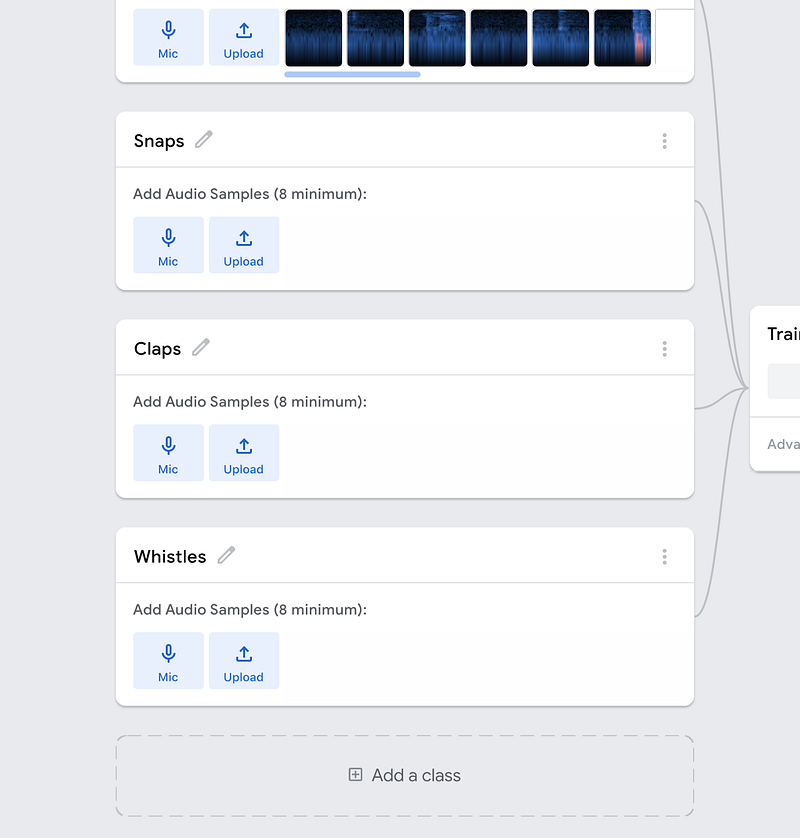
Task: Click the Mic button in top class
Action: (168, 37)
